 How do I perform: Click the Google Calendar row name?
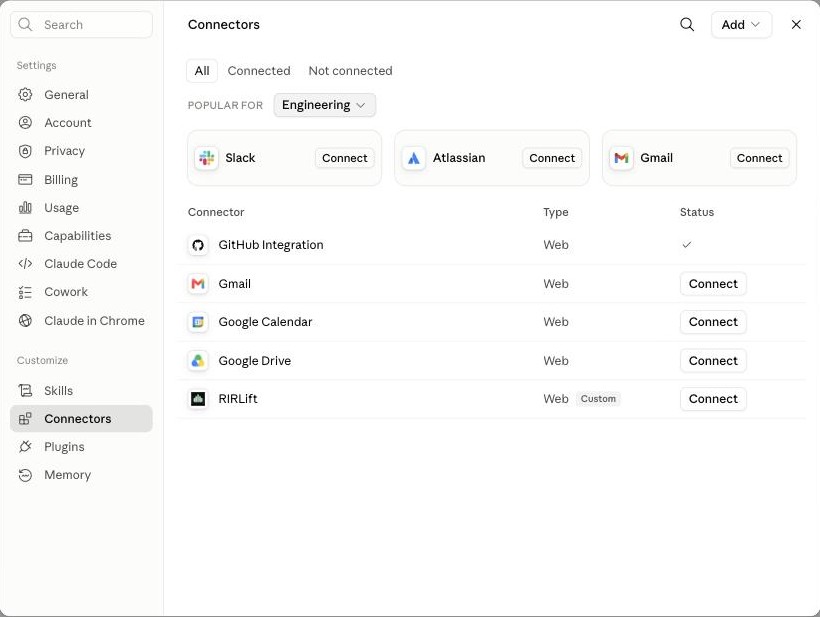(265, 322)
